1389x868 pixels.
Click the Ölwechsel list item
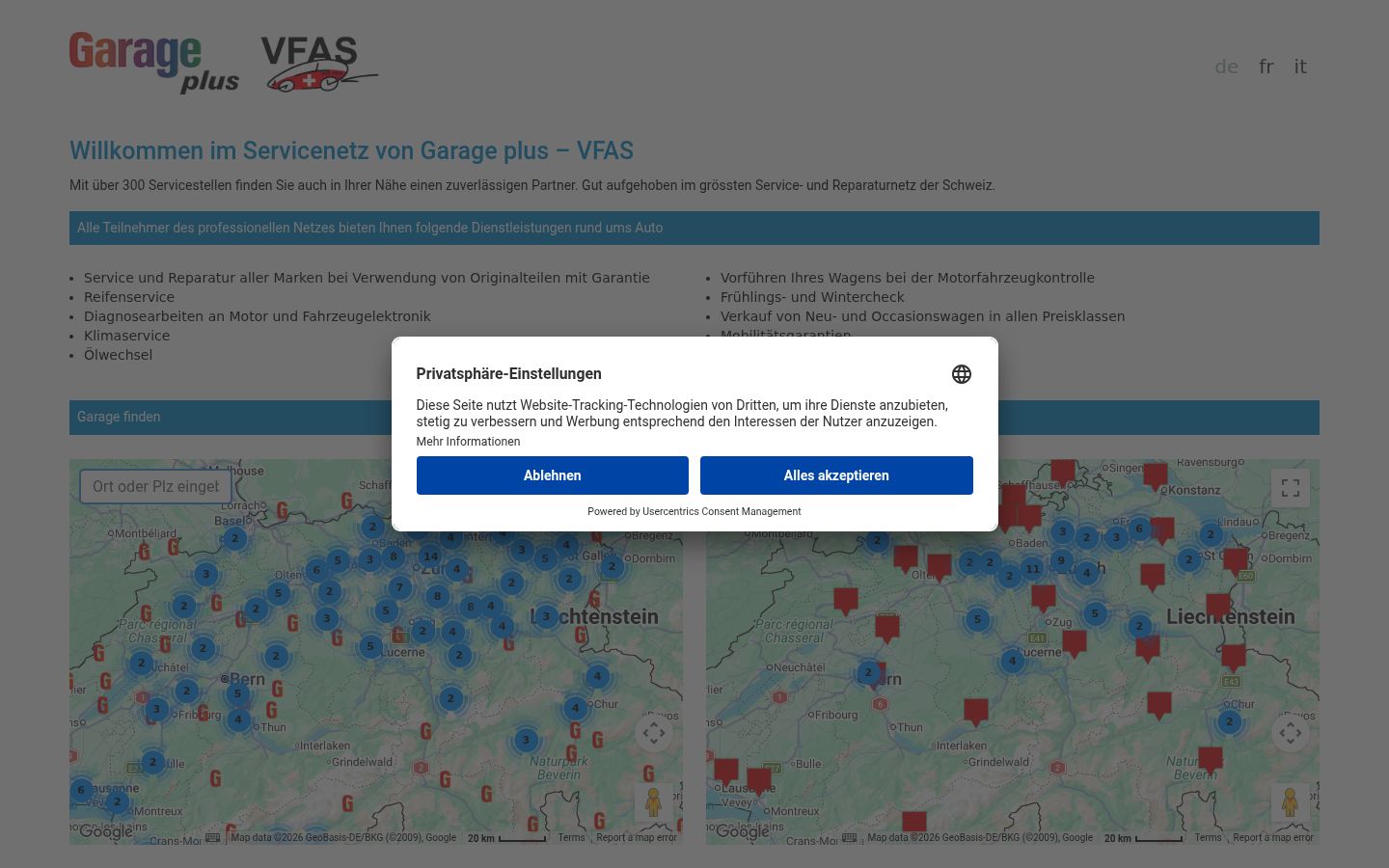point(118,355)
